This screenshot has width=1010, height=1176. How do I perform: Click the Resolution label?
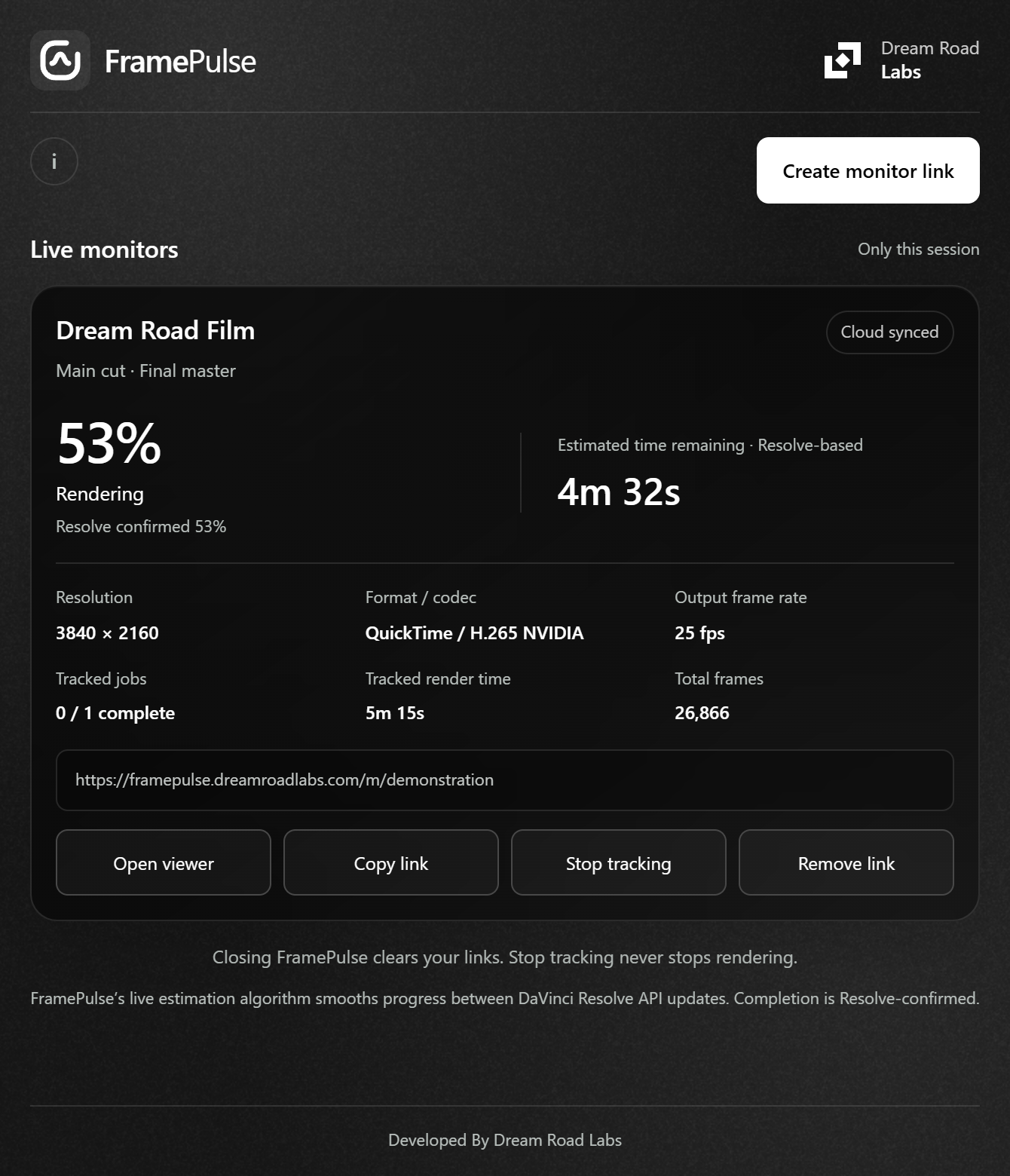94,597
